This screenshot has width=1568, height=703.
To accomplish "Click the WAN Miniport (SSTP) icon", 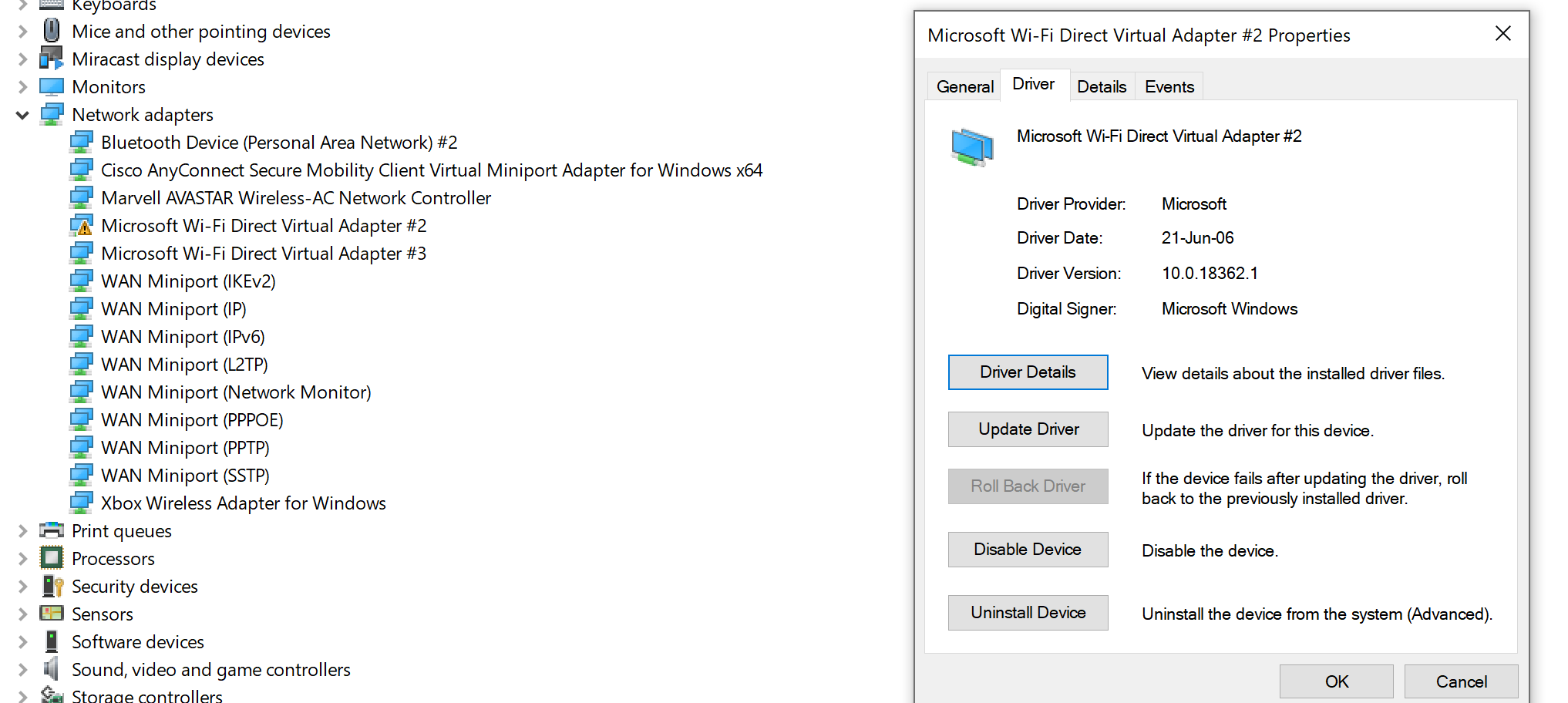I will (x=81, y=475).
